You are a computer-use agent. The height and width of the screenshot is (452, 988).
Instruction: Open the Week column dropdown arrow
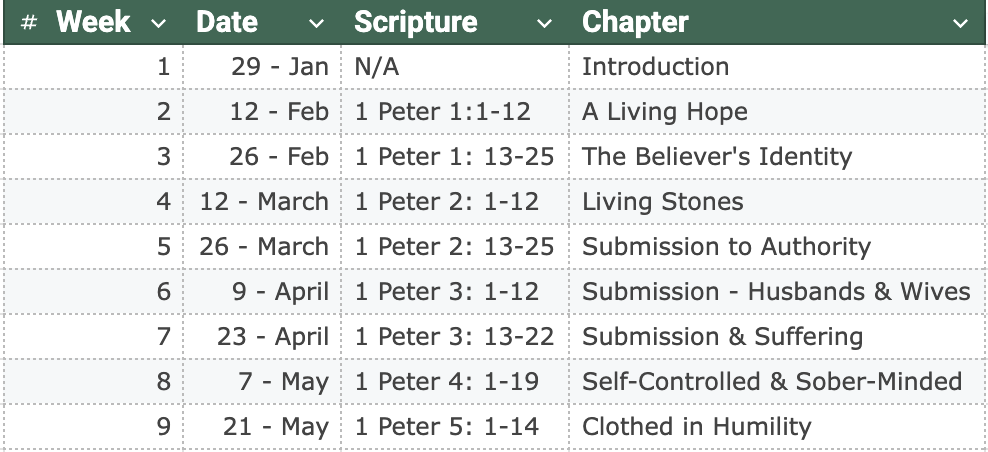pos(158,23)
